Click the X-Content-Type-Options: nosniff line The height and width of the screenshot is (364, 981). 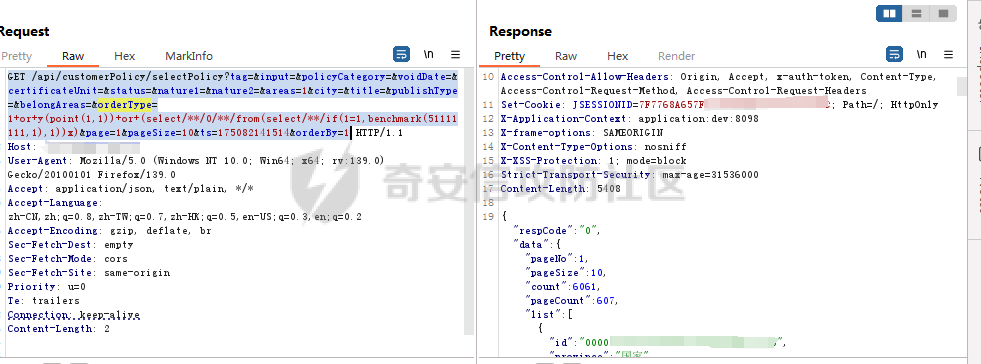593,146
